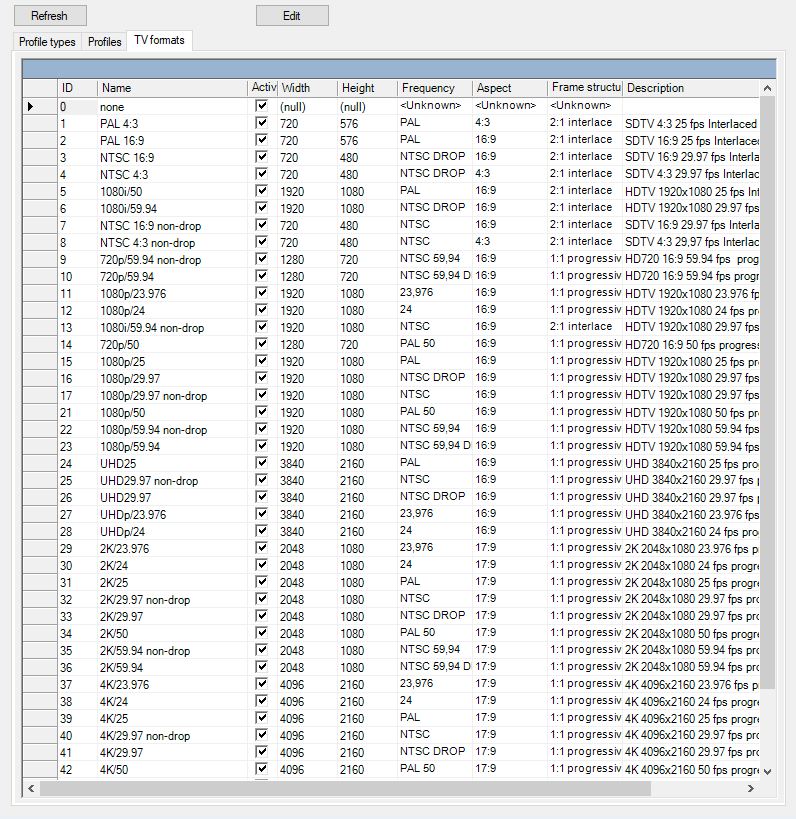Toggle Active checkbox for 1080p/24
Image resolution: width=796 pixels, height=819 pixels.
[x=262, y=310]
